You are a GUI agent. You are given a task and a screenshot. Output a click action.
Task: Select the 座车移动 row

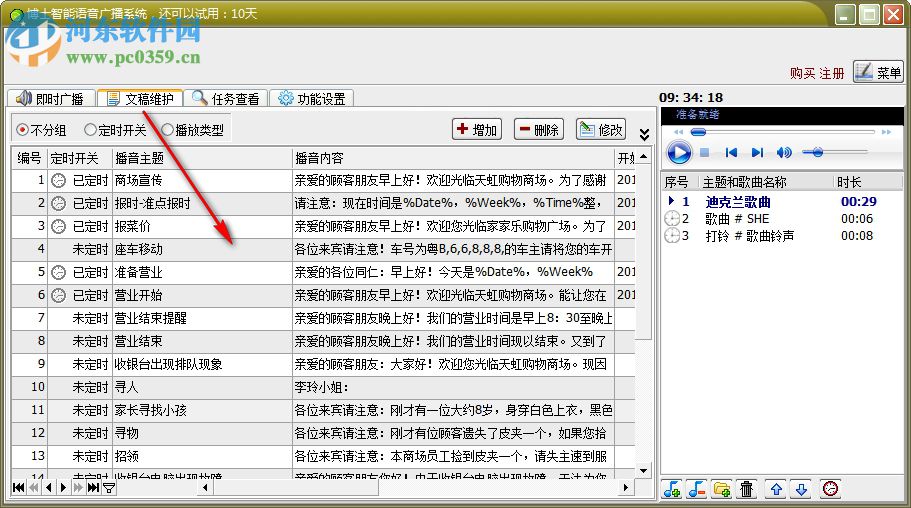(x=323, y=249)
